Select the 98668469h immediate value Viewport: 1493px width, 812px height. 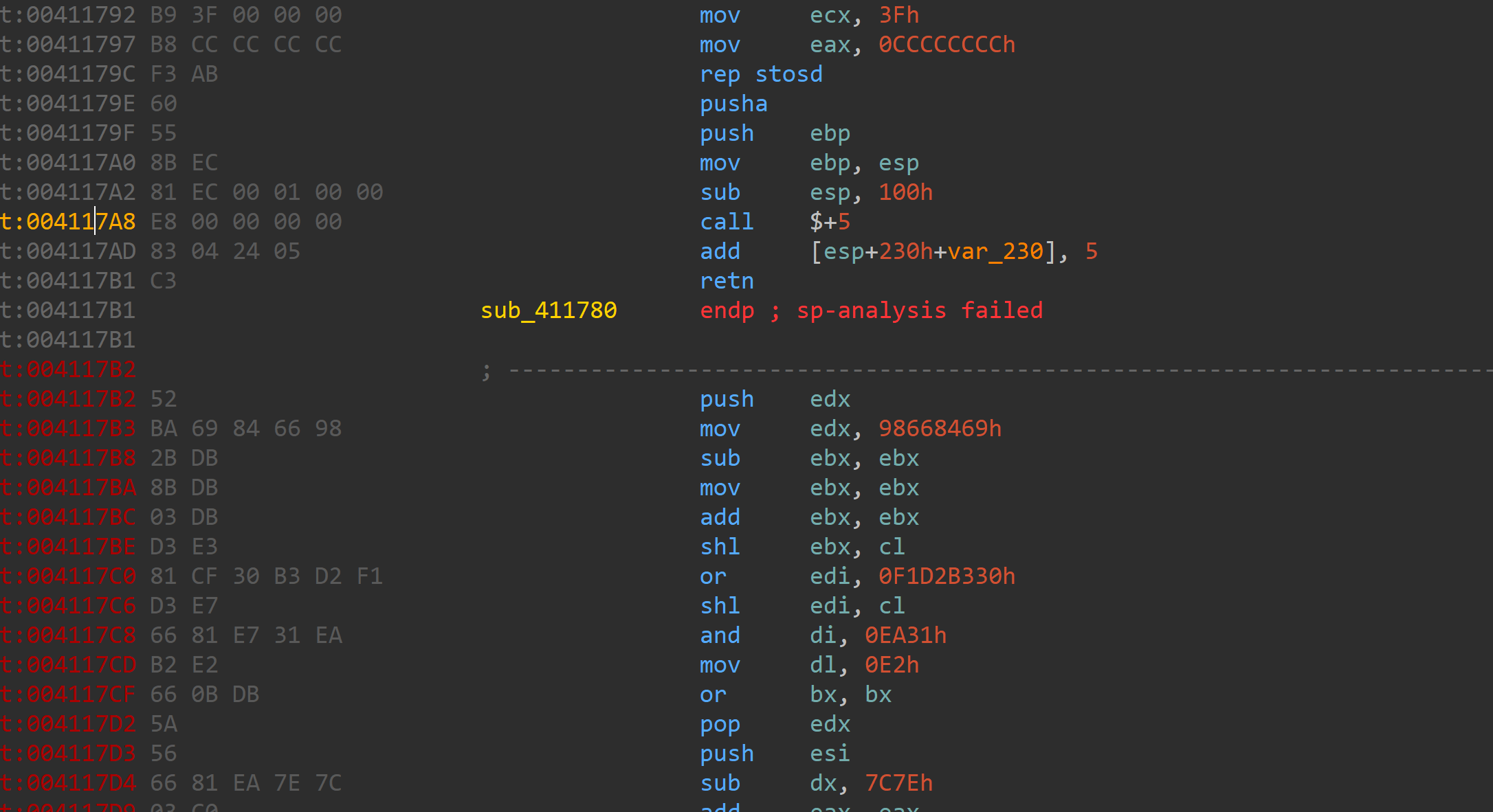click(940, 429)
